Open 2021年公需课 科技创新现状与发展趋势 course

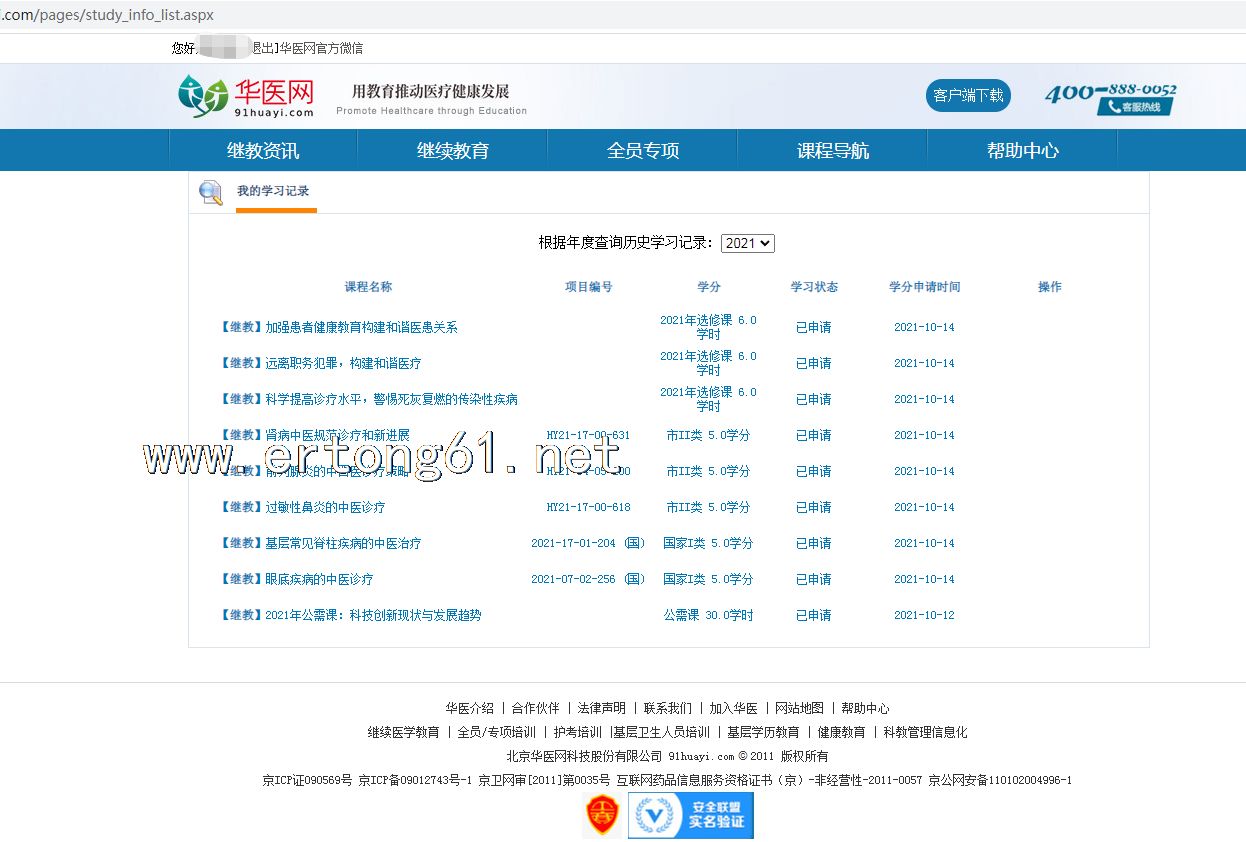[372, 615]
